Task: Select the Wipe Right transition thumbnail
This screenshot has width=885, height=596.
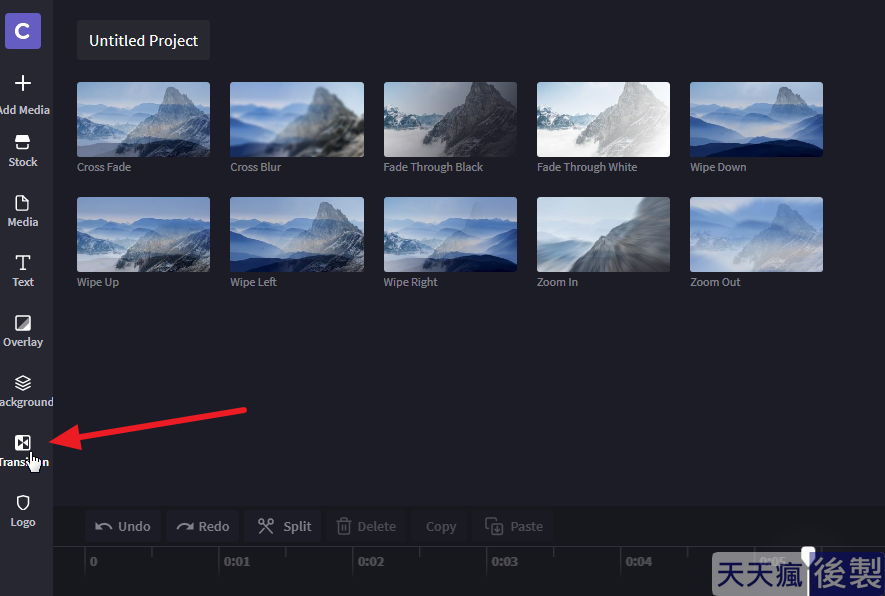Action: [450, 234]
